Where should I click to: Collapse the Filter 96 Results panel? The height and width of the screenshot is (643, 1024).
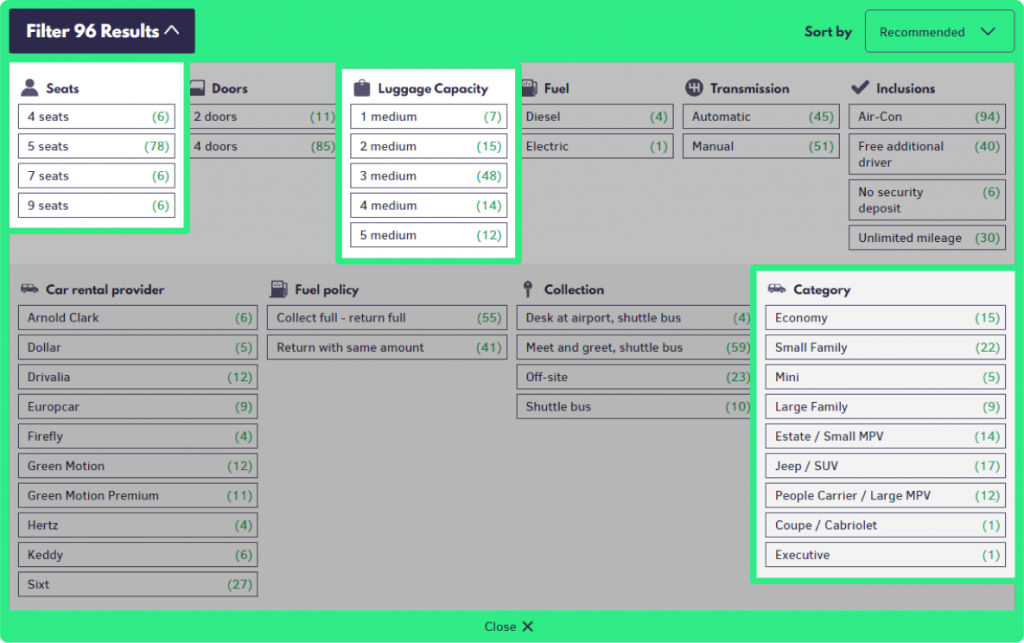click(x=101, y=31)
